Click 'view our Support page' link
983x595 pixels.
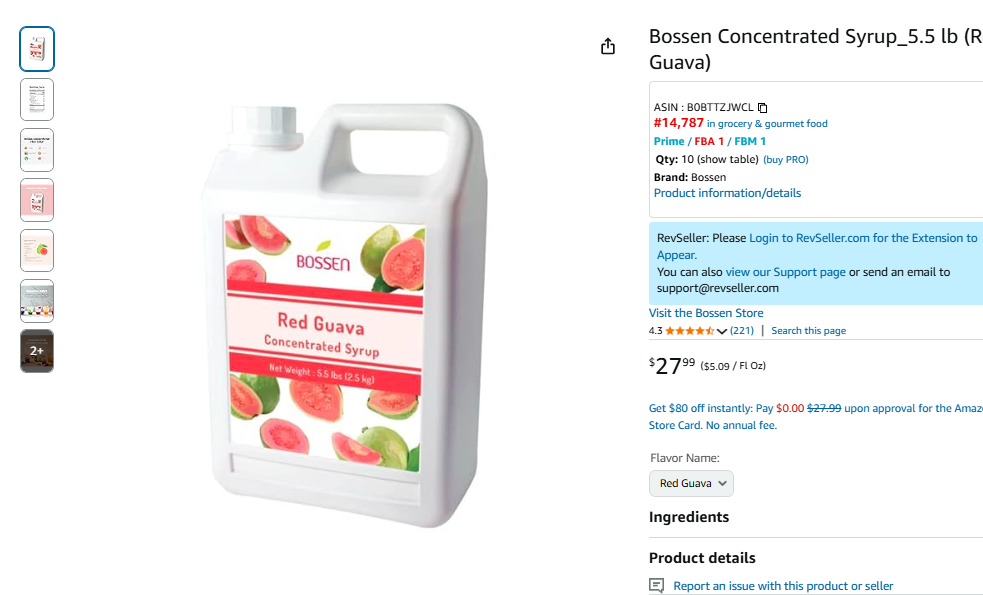click(x=785, y=272)
